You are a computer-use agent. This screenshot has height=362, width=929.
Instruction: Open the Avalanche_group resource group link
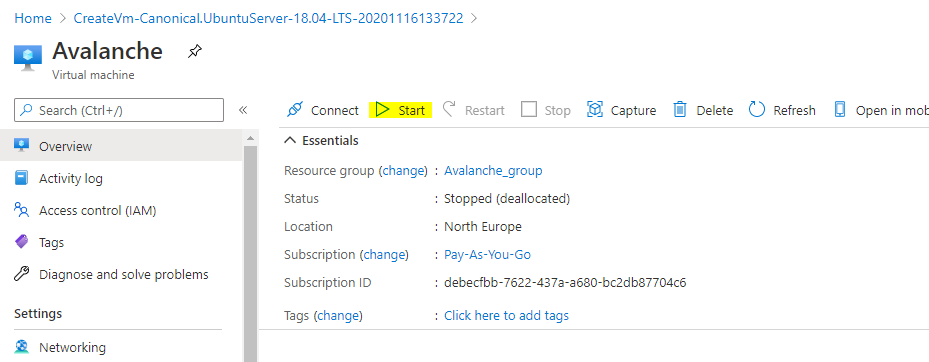pyautogui.click(x=493, y=171)
